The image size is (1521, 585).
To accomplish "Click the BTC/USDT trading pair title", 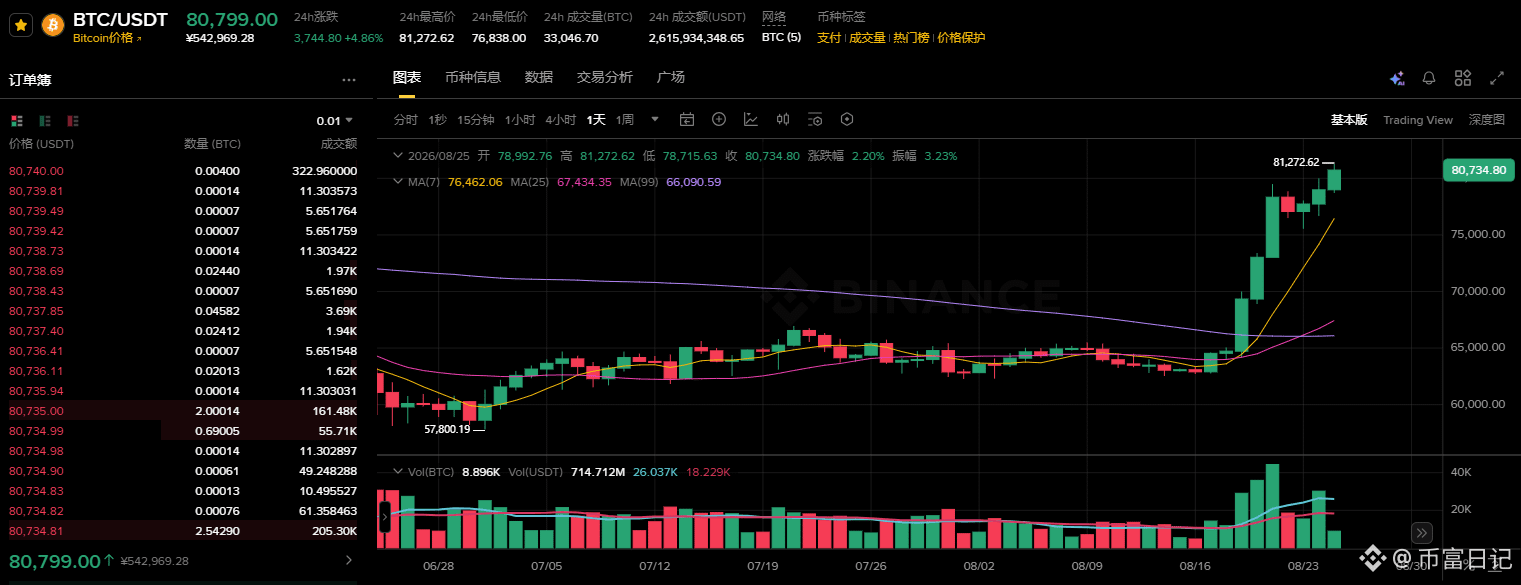I will pos(121,19).
